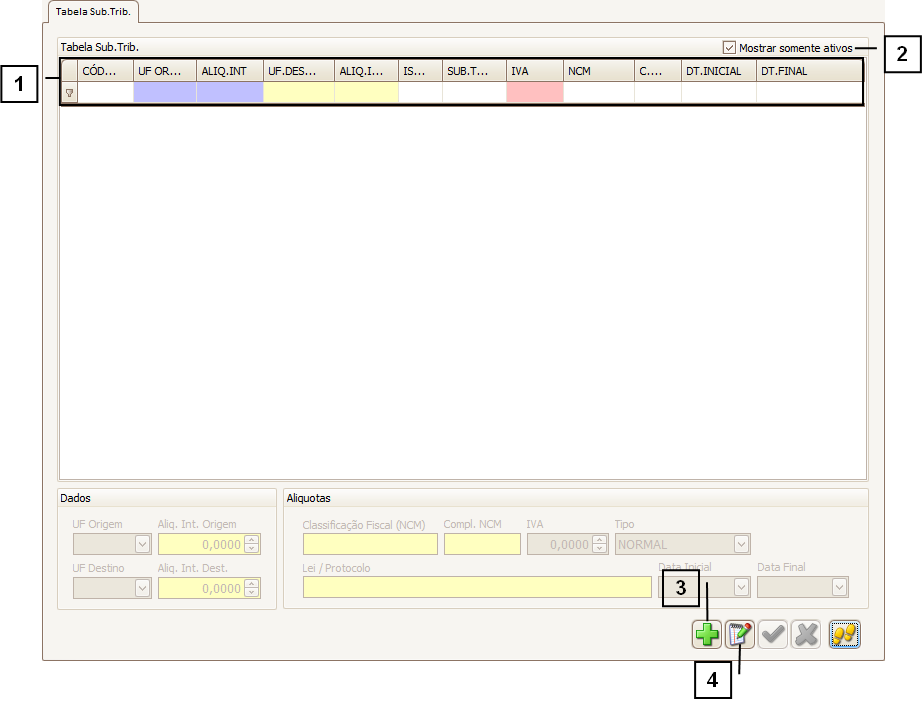Click the DT.INICIAL column header

(718, 71)
